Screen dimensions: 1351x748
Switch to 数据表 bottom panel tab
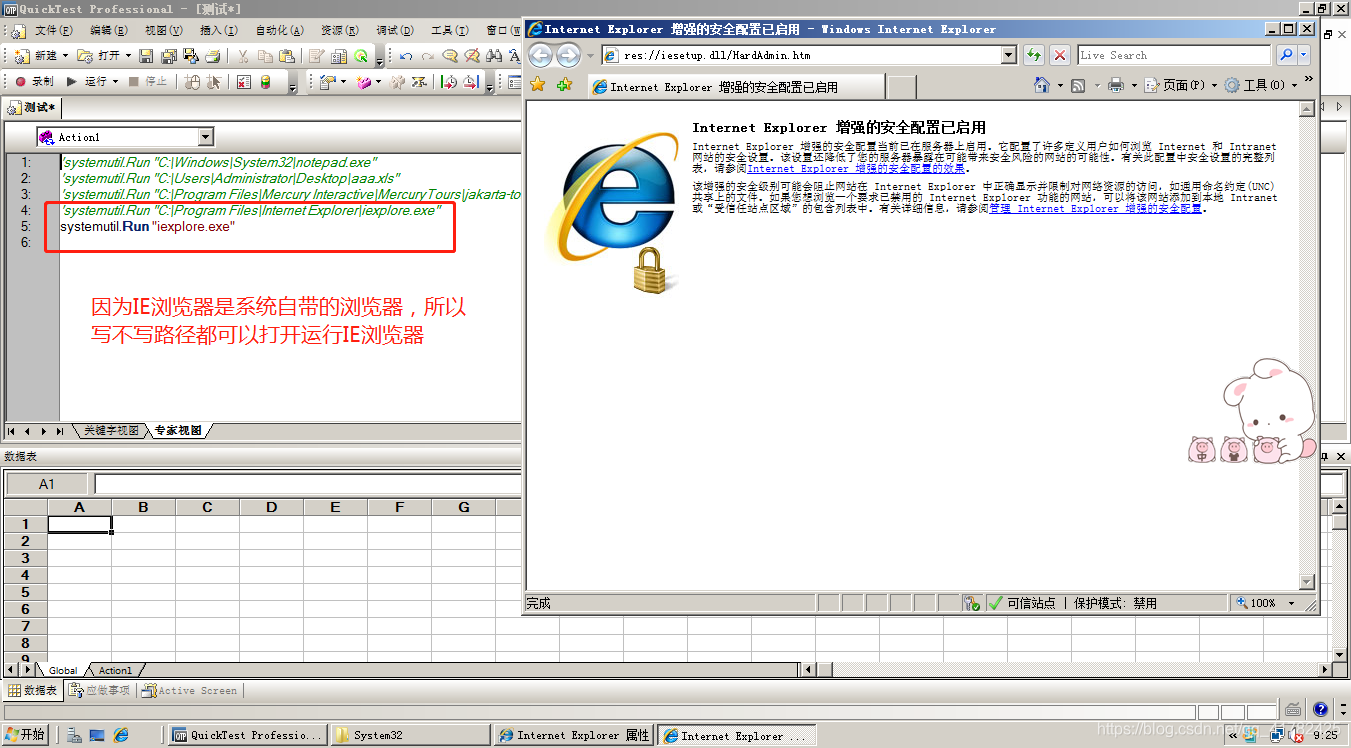tap(33, 690)
